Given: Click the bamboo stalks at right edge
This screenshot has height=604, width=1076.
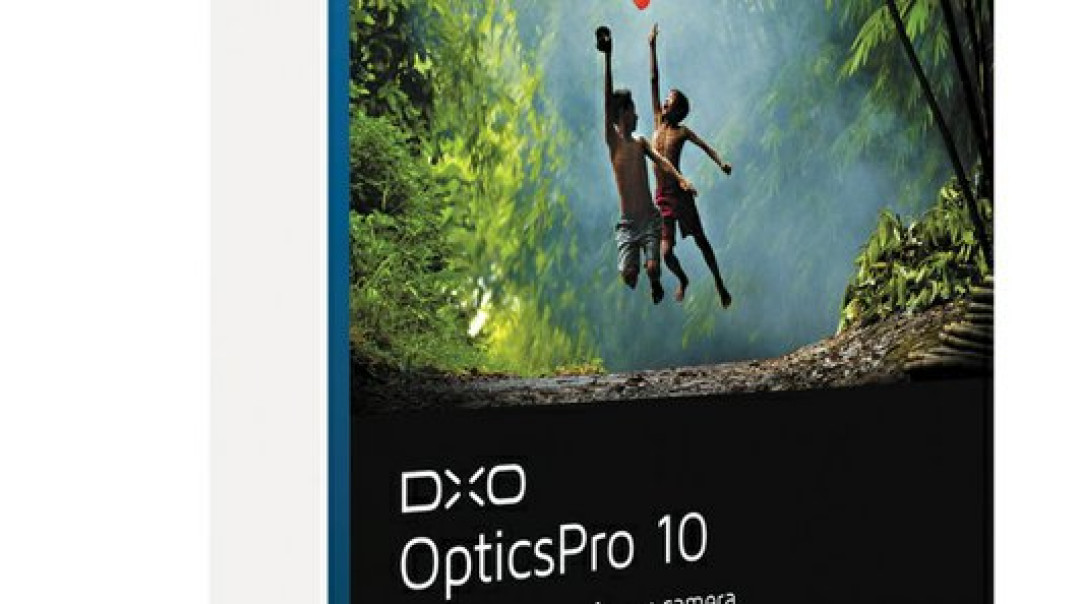Looking at the screenshot, I should pos(950,117).
